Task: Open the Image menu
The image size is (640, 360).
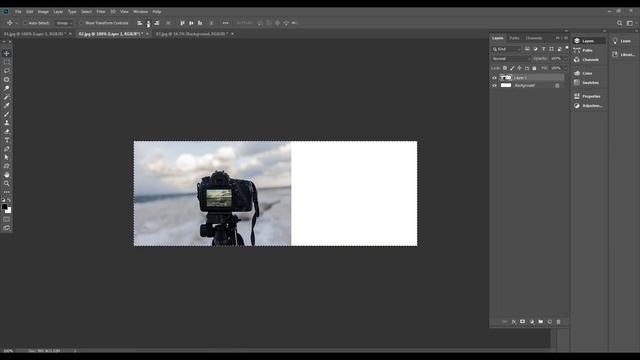Action: 43,12
